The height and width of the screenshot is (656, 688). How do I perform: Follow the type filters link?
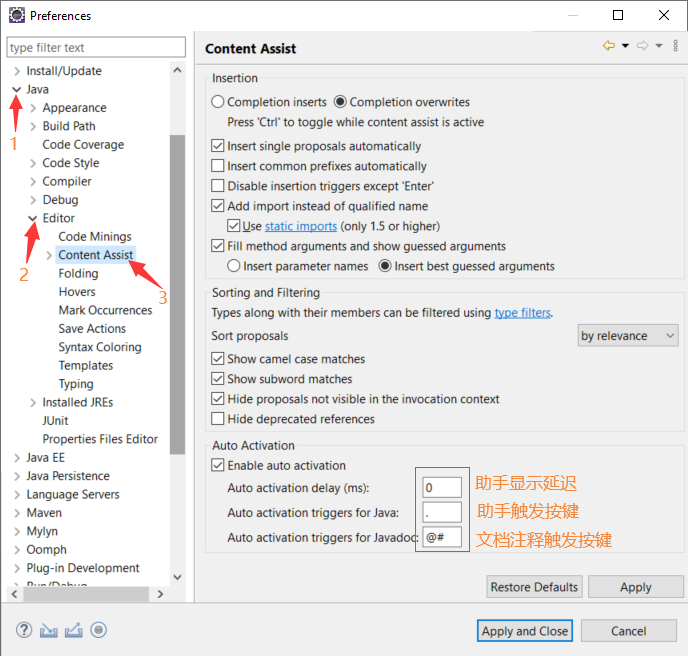[x=523, y=312]
